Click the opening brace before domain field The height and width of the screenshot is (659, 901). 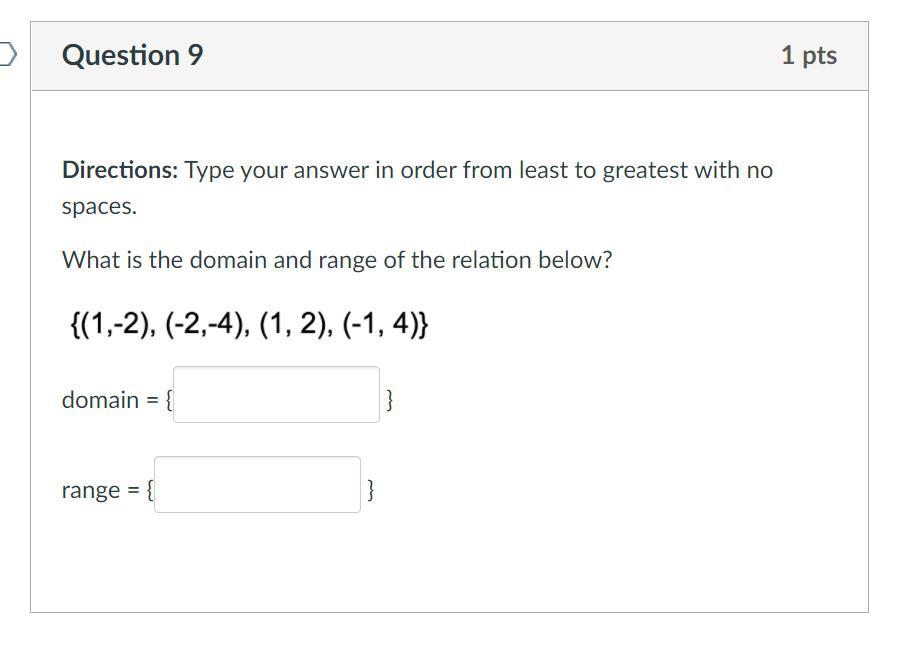pos(168,400)
